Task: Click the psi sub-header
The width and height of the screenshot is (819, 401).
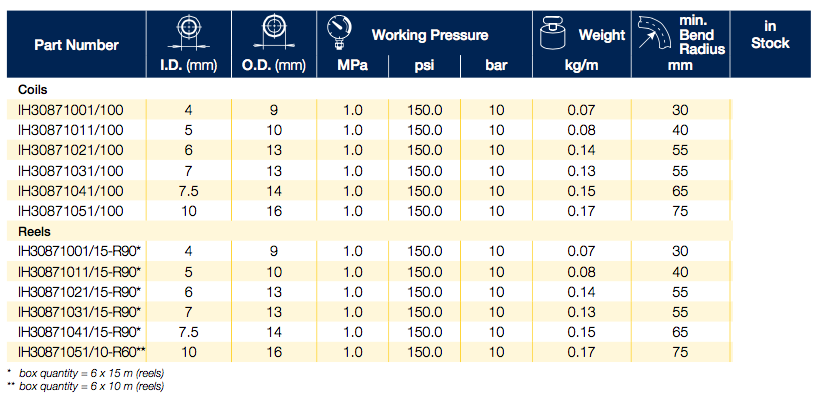Action: coord(423,67)
